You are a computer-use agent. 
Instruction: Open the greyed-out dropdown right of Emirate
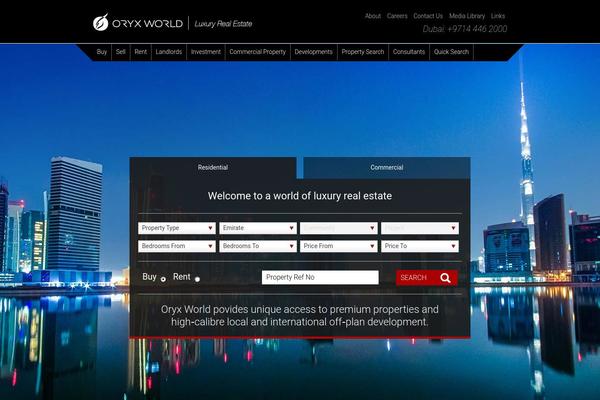[339, 228]
